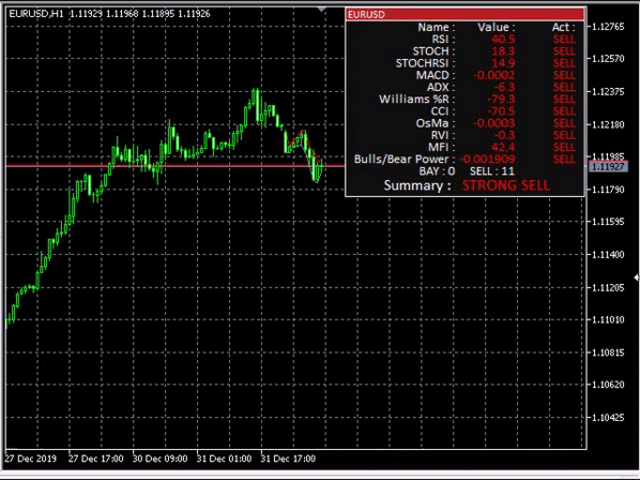Click the ADX indicator name
This screenshot has height=480, width=640.
[440, 87]
